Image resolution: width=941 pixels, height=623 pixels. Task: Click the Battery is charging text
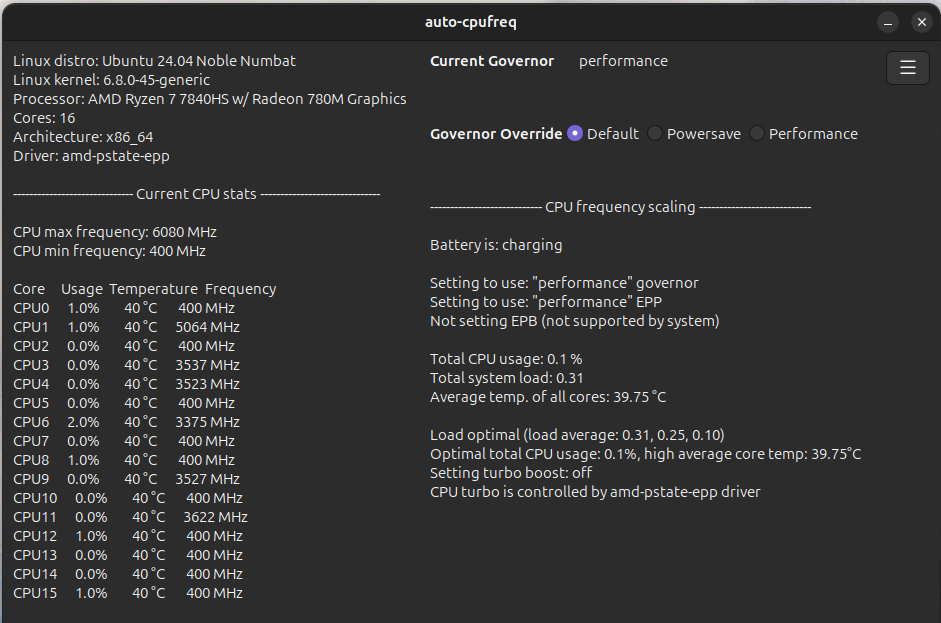[496, 245]
